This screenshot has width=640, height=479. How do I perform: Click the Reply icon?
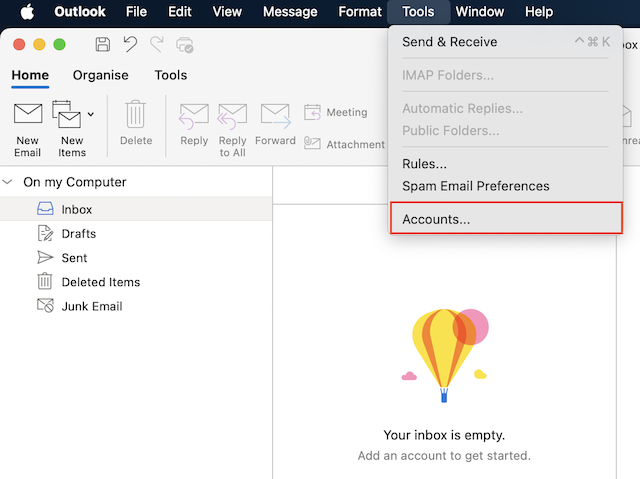194,116
